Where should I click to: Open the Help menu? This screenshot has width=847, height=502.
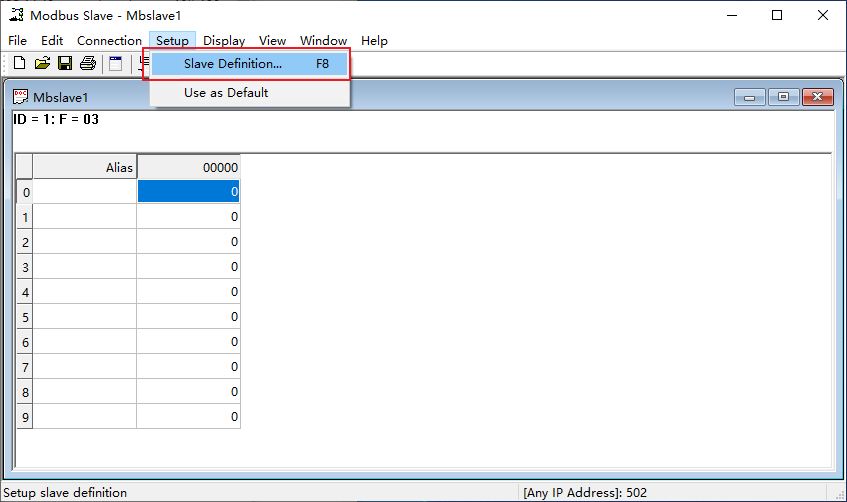point(374,41)
